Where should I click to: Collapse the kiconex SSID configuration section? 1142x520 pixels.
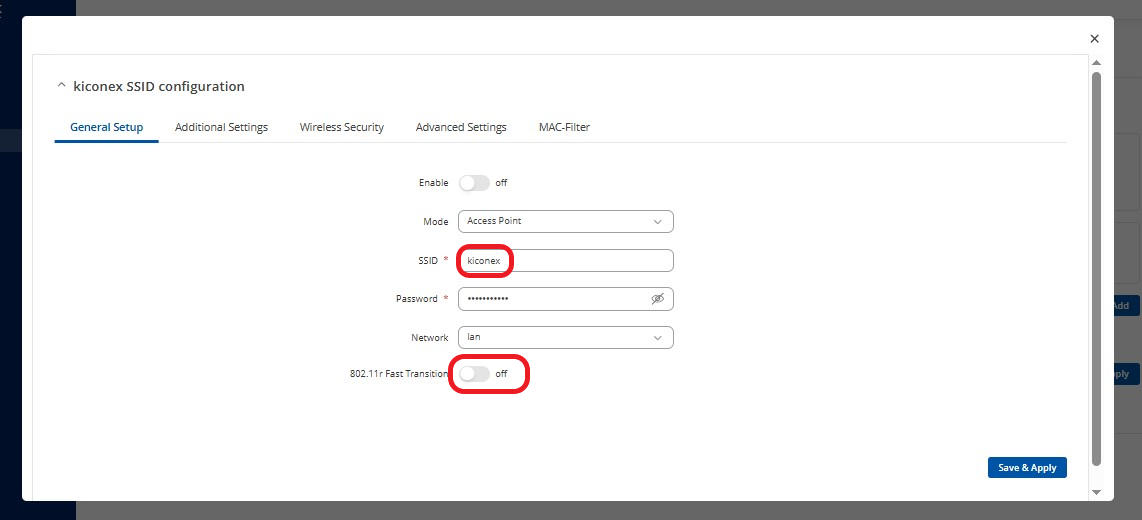tap(62, 87)
